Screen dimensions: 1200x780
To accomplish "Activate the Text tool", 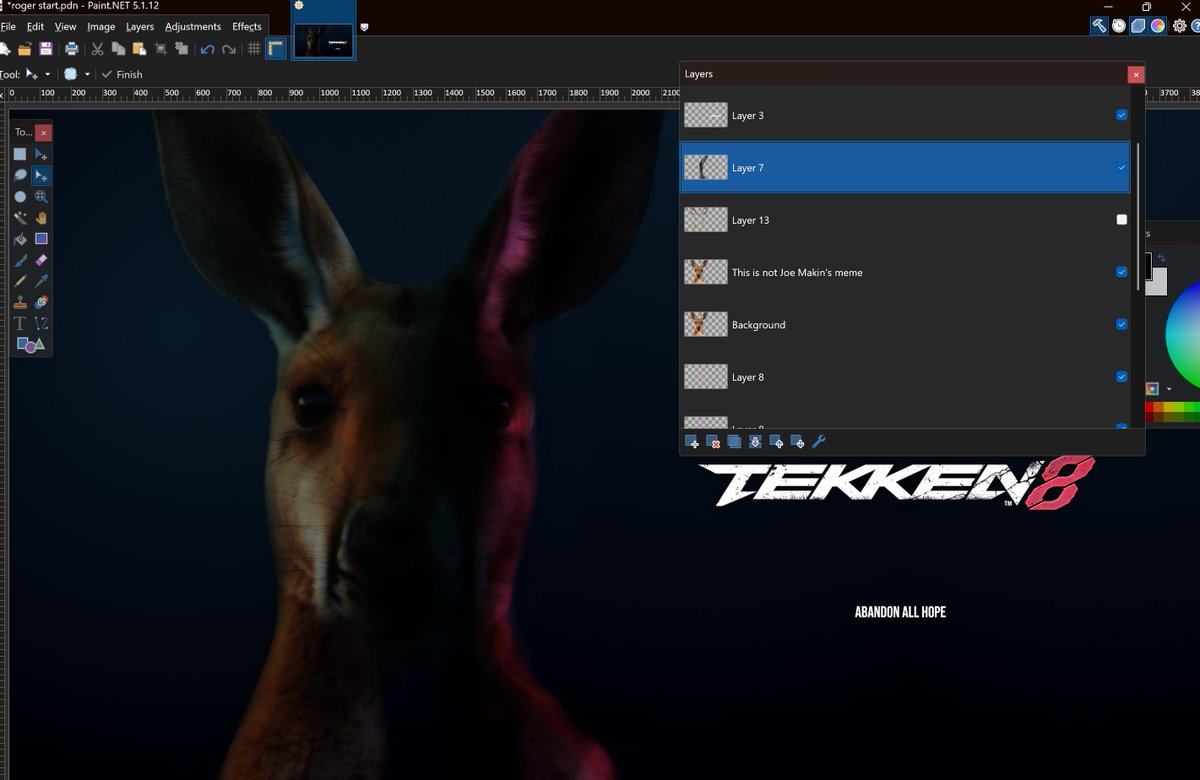I will (20, 323).
